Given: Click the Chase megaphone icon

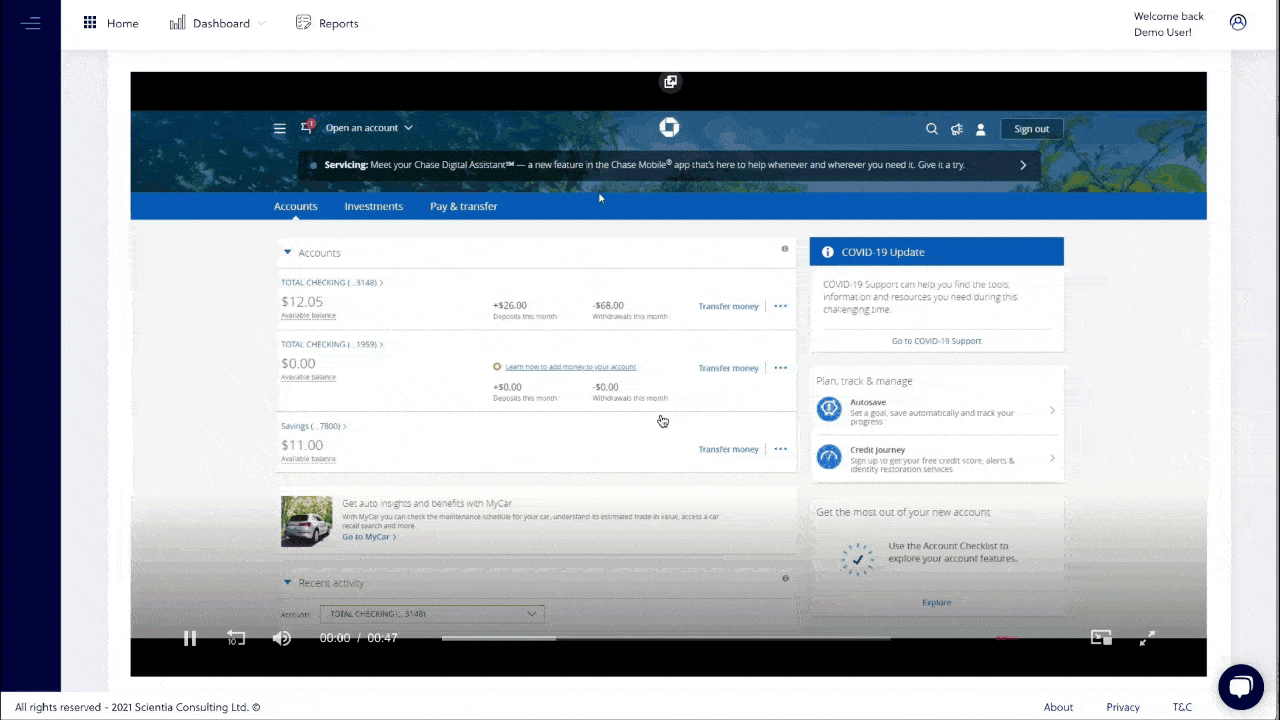Looking at the screenshot, I should tap(957, 129).
